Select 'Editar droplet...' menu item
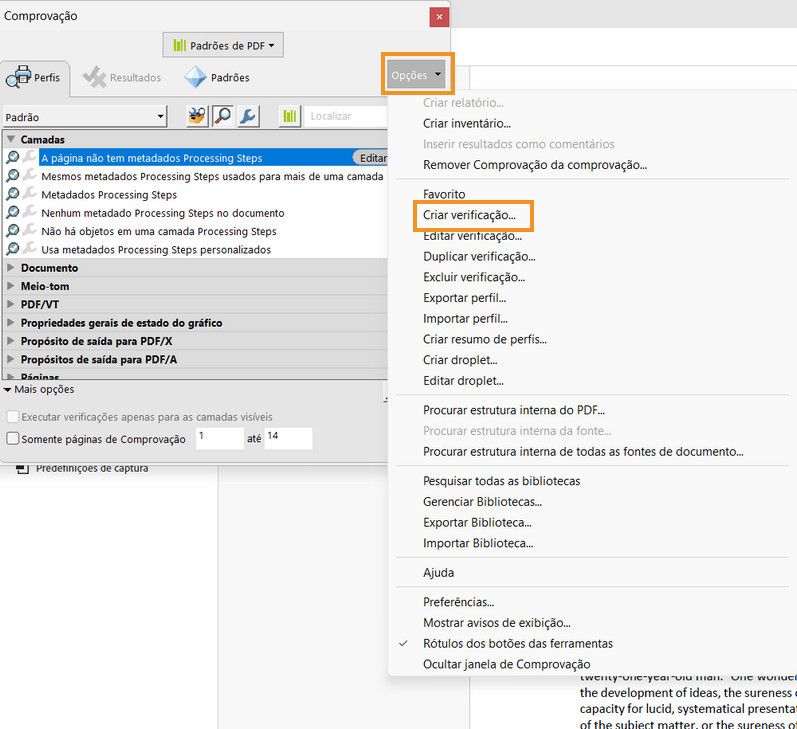Image resolution: width=797 pixels, height=729 pixels. point(463,381)
